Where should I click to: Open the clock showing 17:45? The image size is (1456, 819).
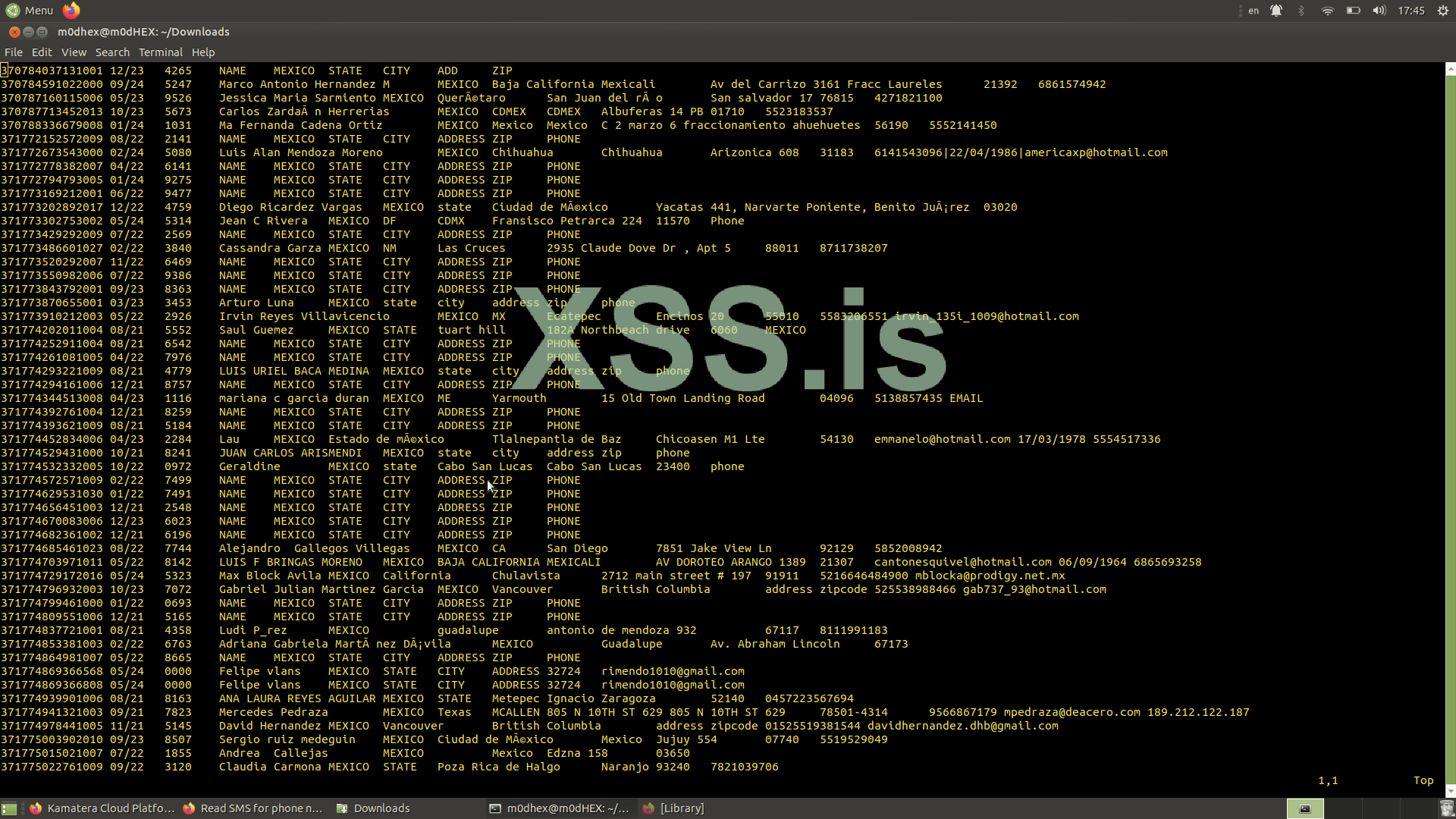click(x=1410, y=11)
